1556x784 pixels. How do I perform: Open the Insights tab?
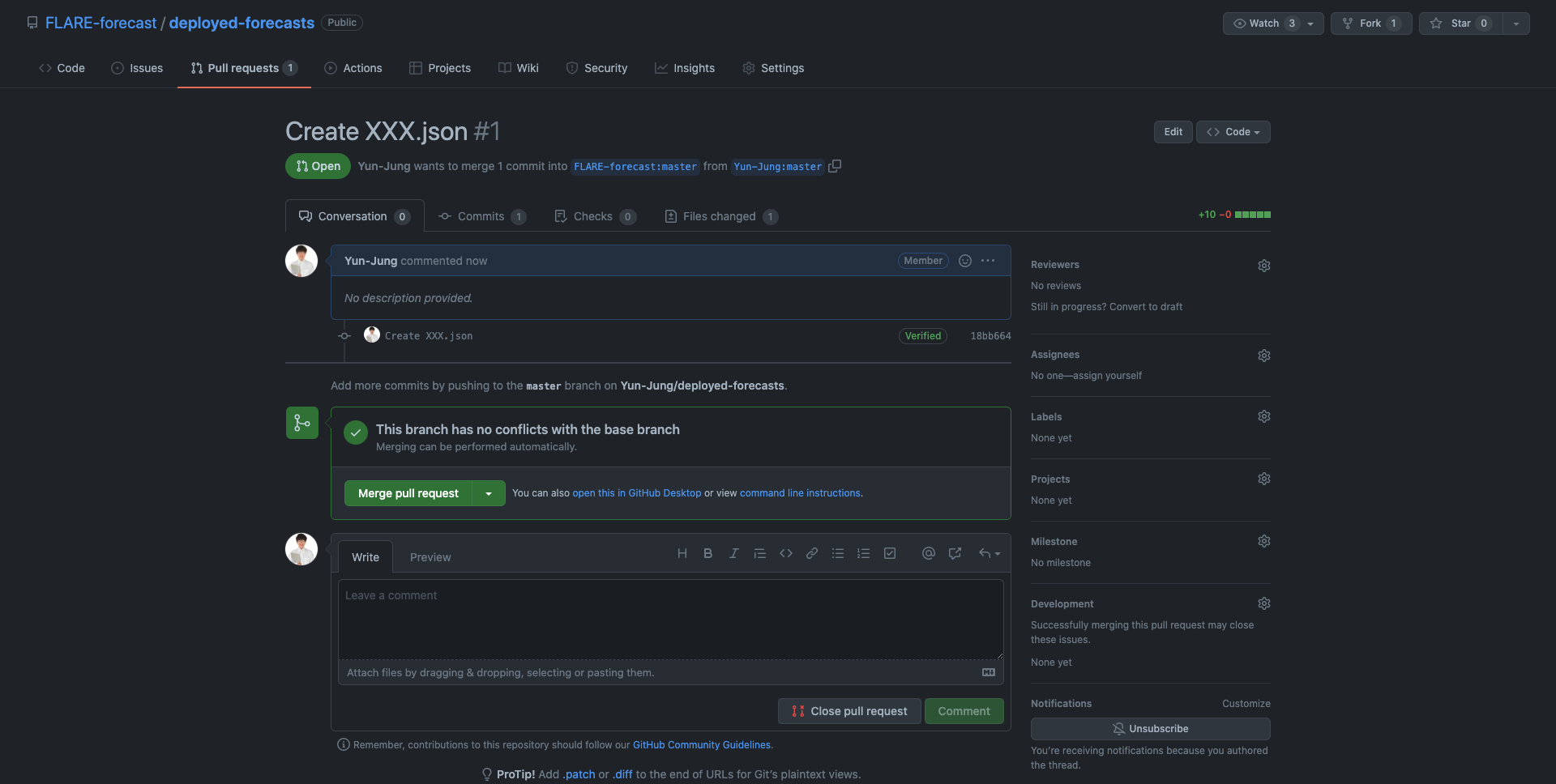tap(685, 68)
